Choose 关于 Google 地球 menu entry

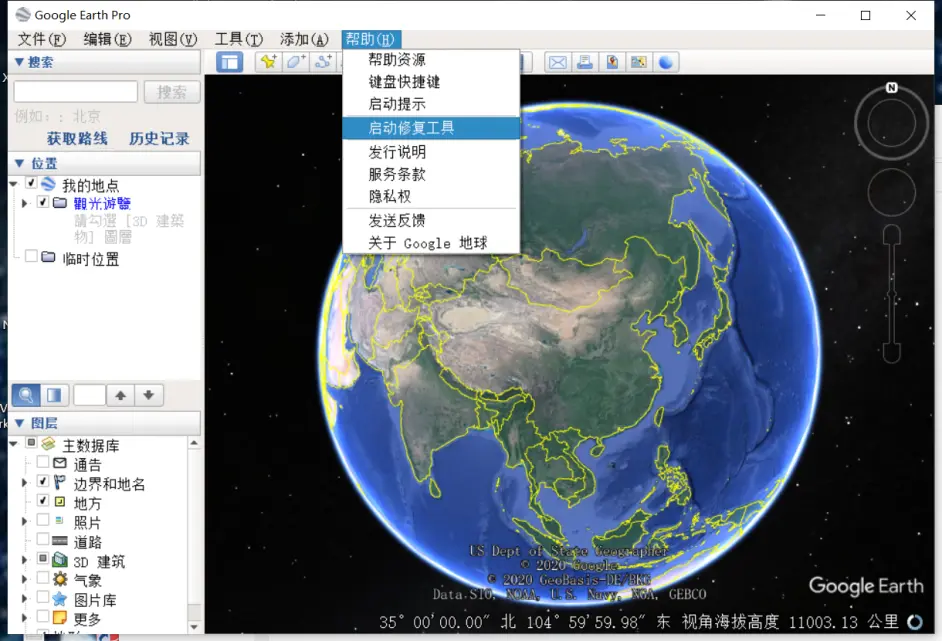431,243
